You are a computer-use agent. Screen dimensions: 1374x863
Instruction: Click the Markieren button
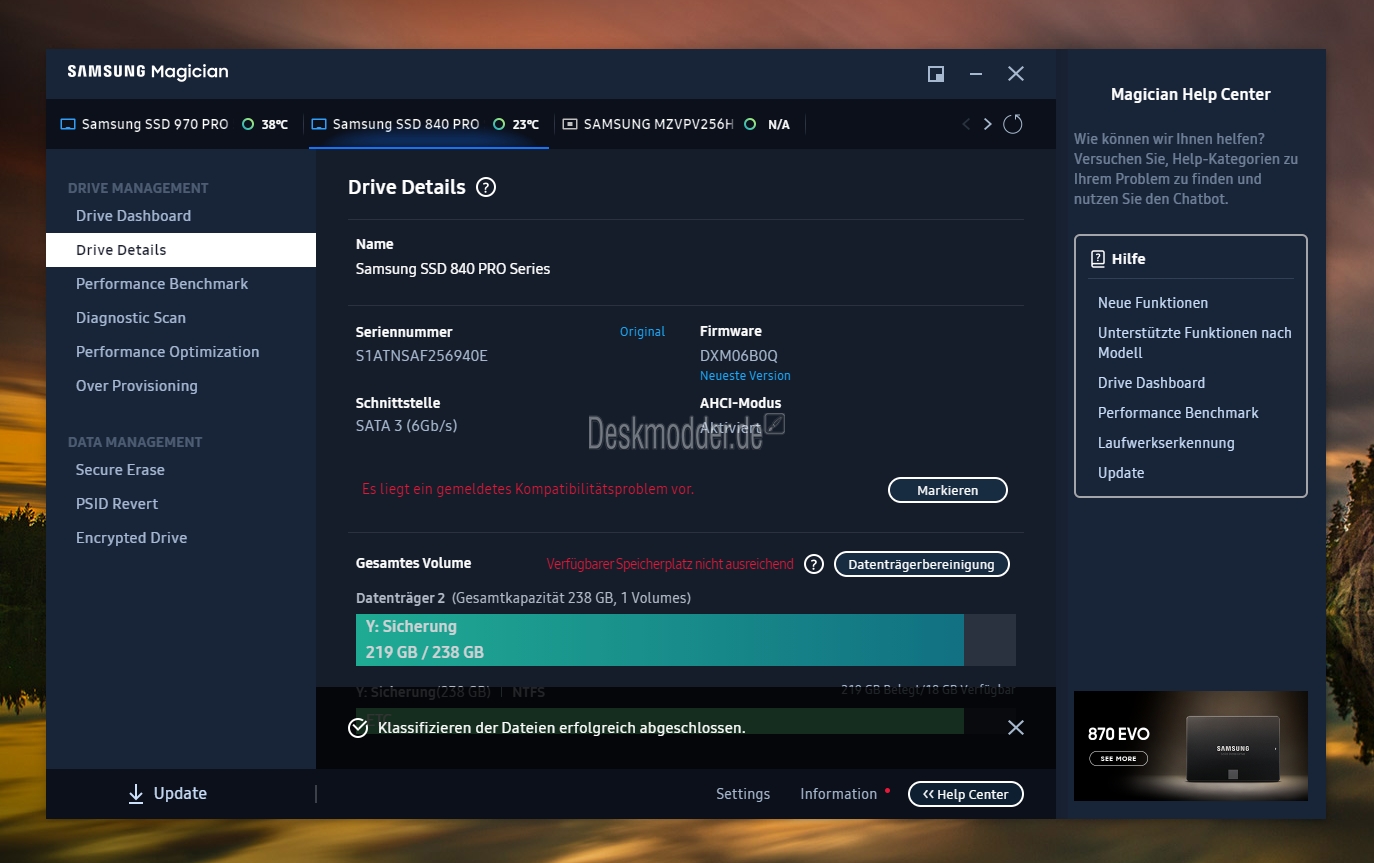(x=948, y=490)
